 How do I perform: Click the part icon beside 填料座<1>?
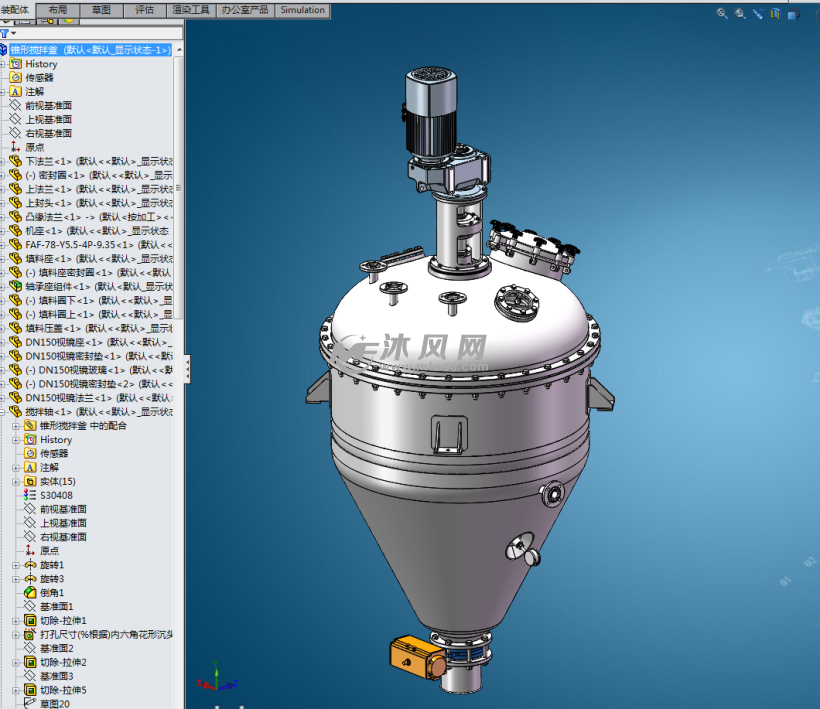click(16, 258)
